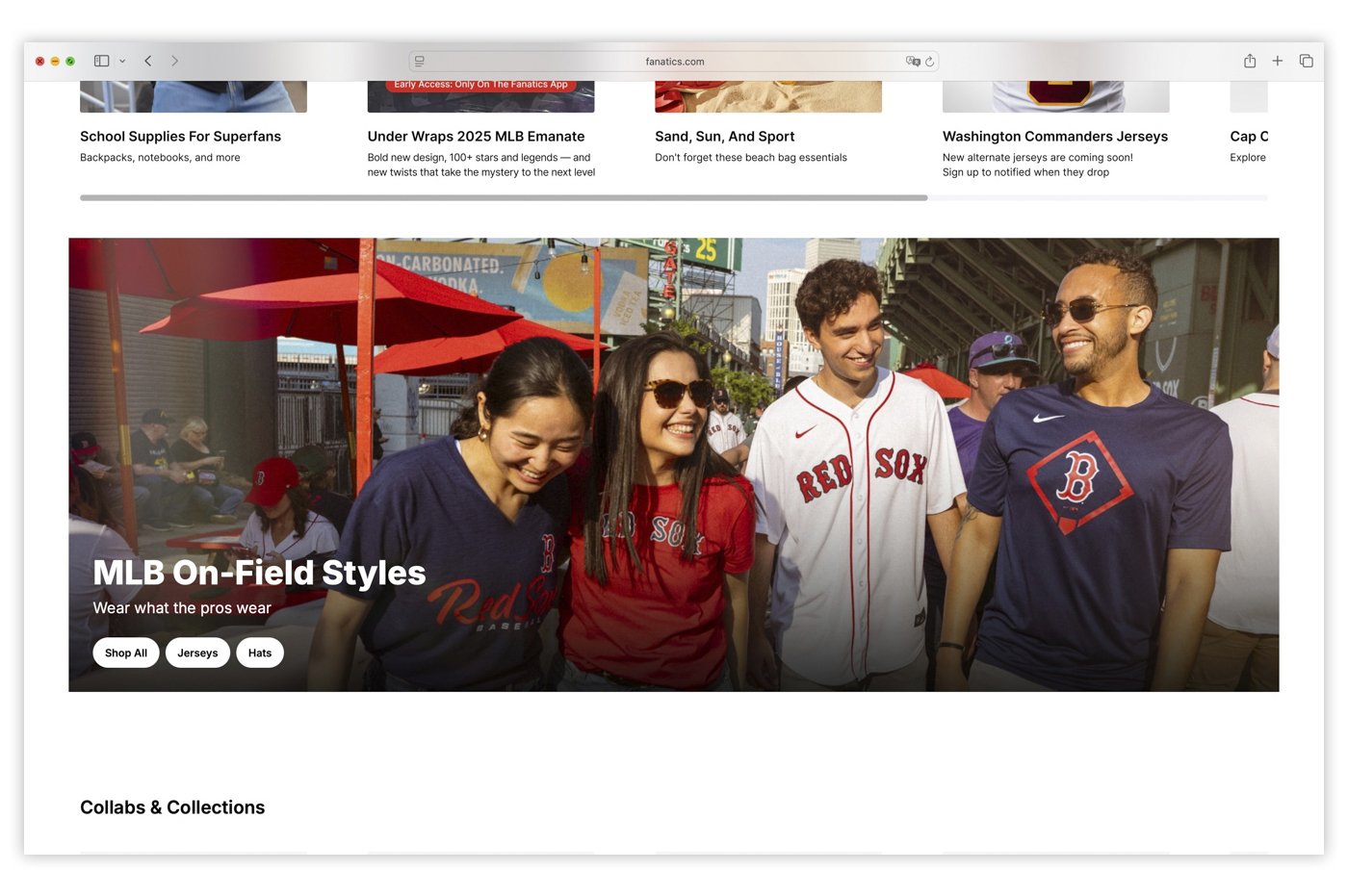1348x896 pixels.
Task: Open the Share menu
Action: 1249,61
